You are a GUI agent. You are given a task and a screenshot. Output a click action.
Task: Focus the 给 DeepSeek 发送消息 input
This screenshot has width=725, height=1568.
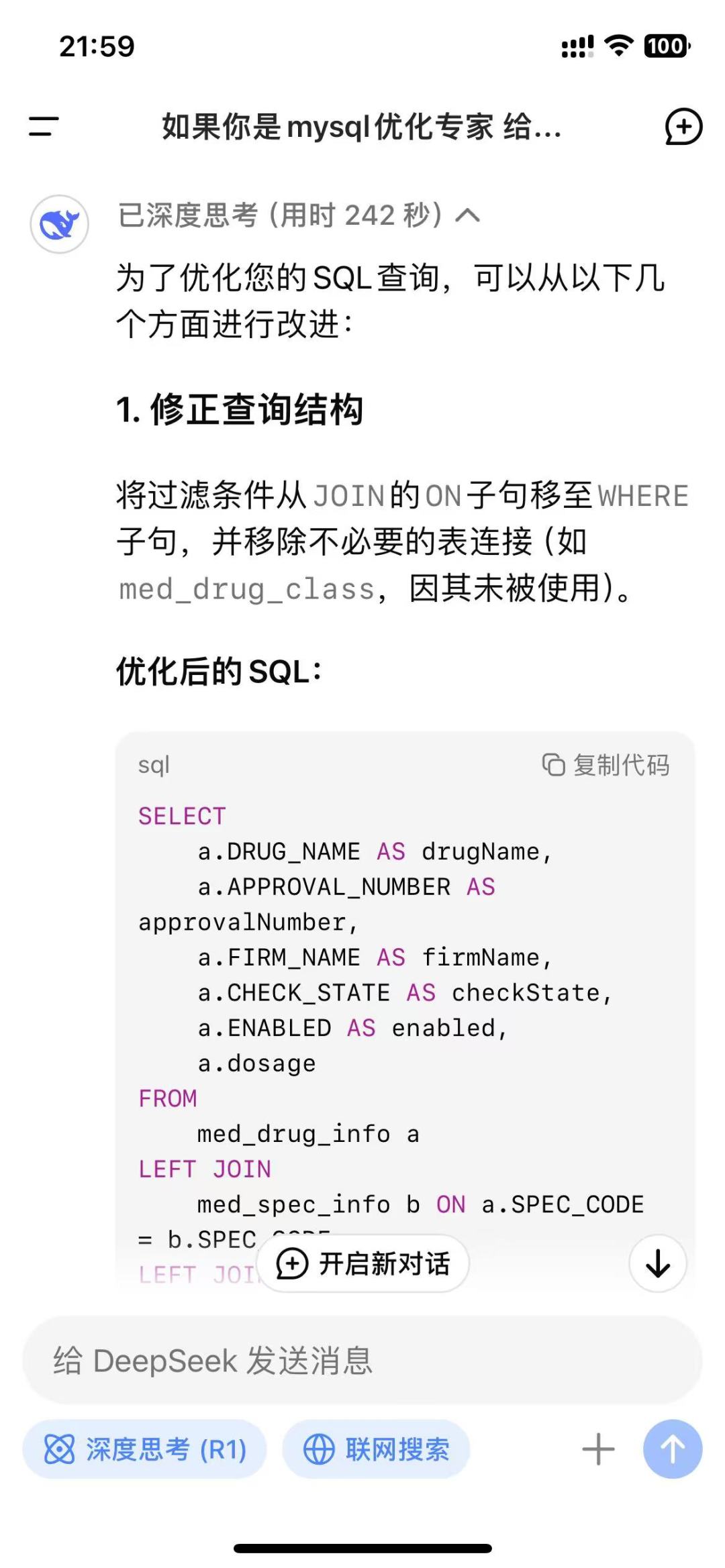point(362,1361)
